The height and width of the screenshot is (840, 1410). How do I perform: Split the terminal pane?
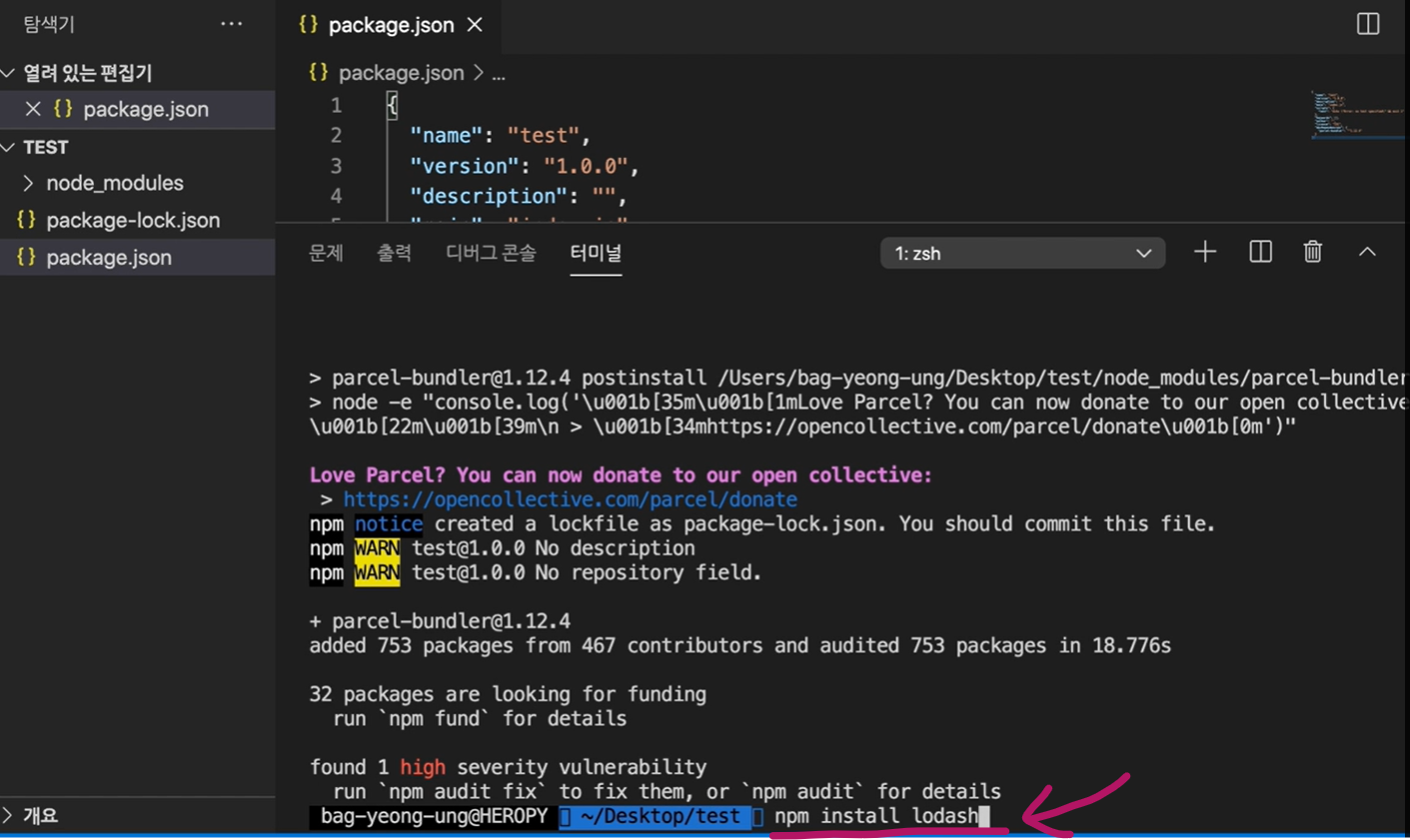(1260, 252)
